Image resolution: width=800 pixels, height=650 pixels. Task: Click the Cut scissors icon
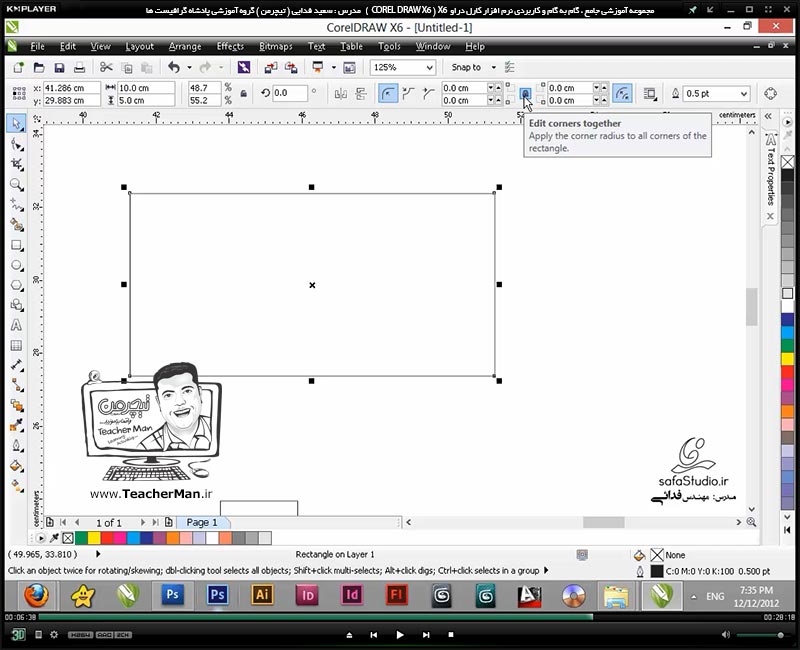tap(106, 67)
